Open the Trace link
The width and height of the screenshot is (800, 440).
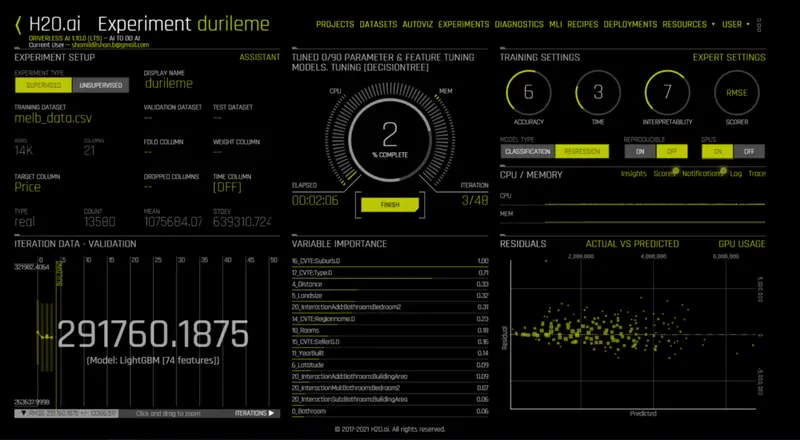pos(757,174)
